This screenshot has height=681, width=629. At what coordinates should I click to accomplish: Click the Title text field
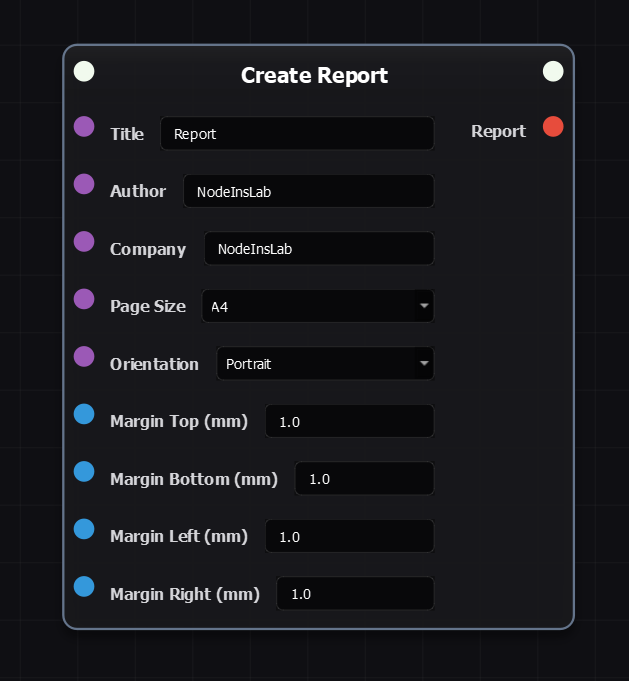(x=297, y=134)
